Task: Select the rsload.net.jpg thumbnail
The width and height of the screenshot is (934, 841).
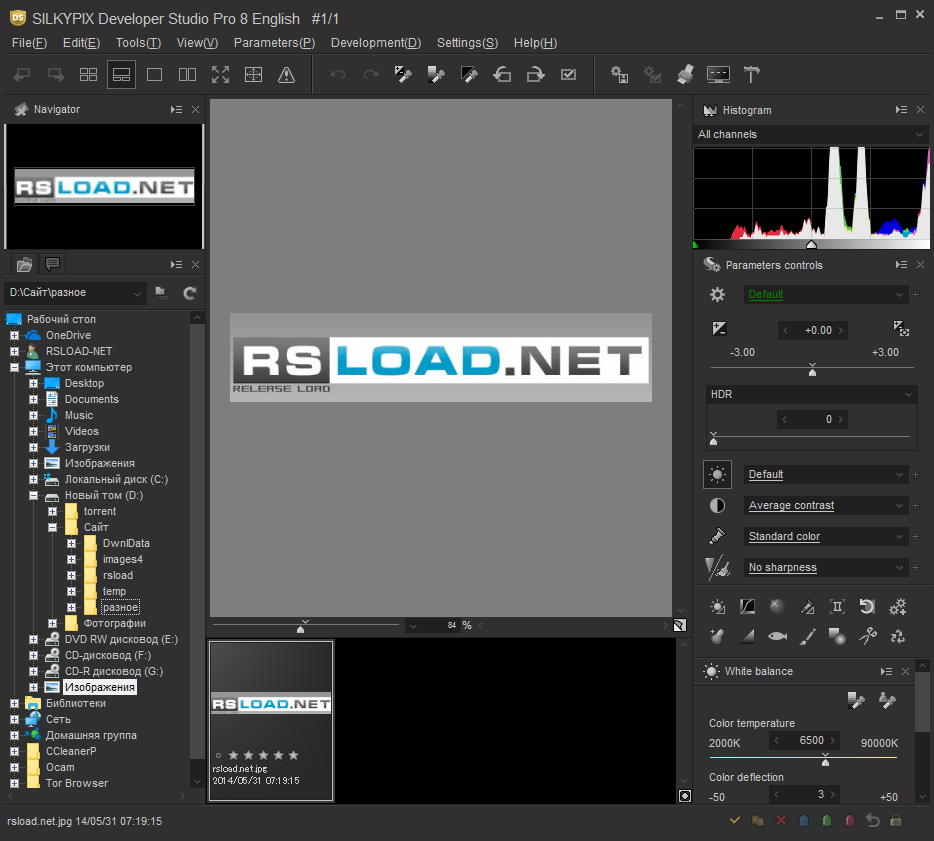Action: (x=271, y=720)
